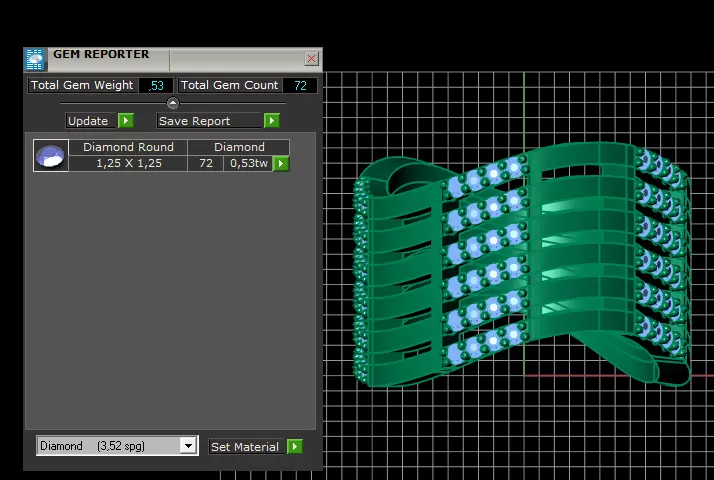Click the GEM REPORTER title text
This screenshot has width=714, height=480.
(101, 54)
